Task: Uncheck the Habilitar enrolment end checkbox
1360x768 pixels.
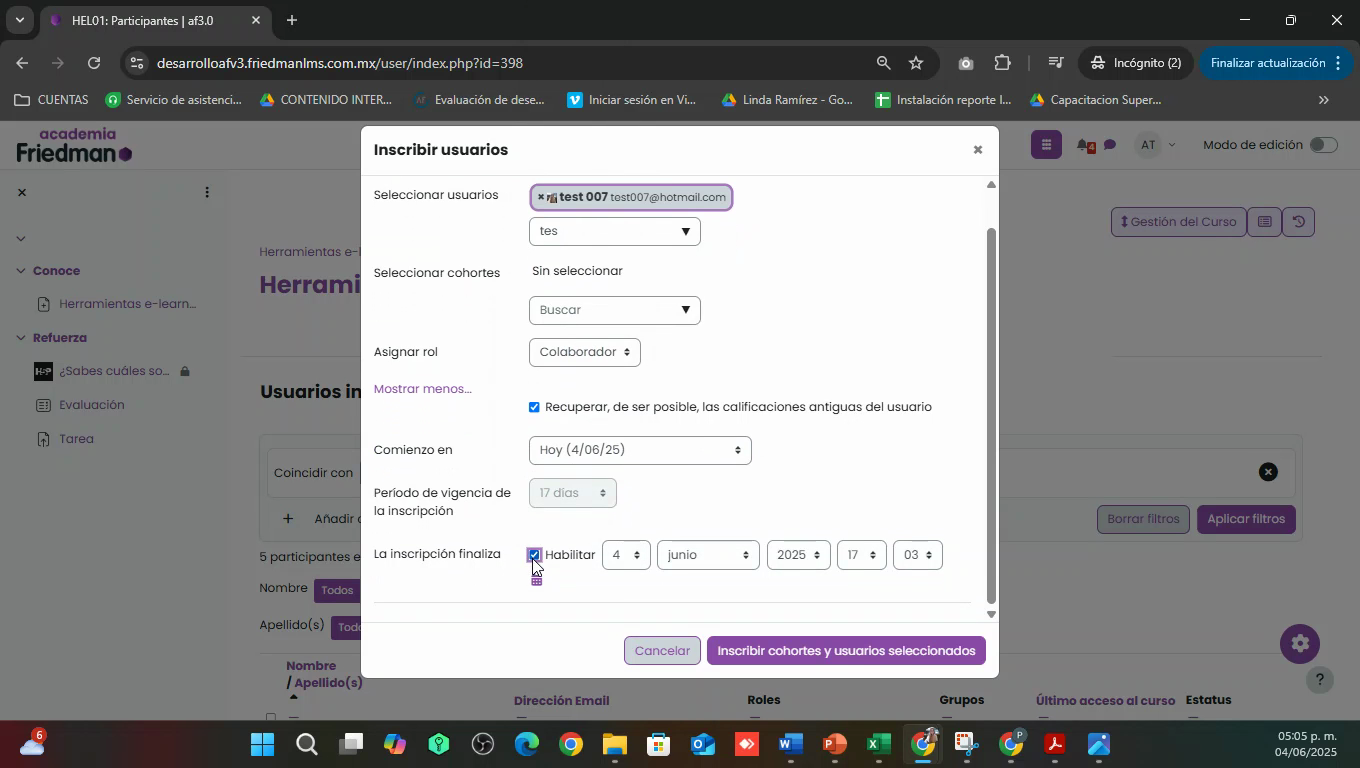Action: point(534,555)
